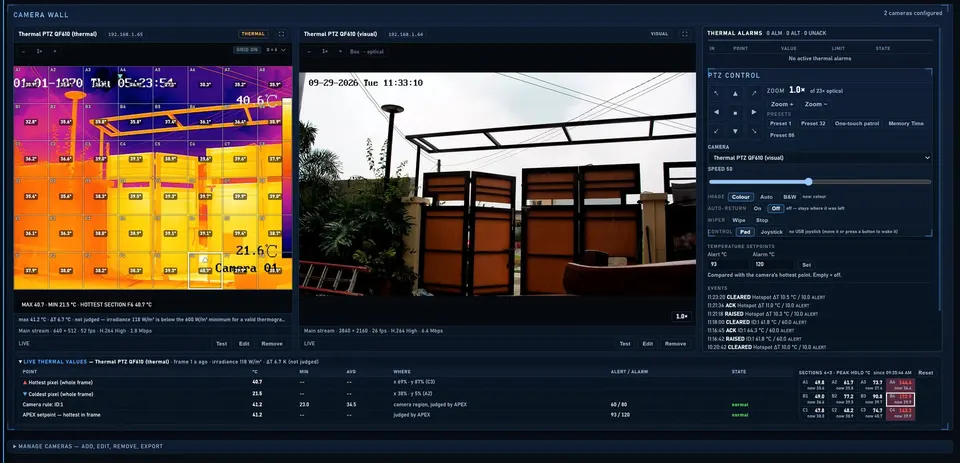Zoom in the visual feed with plus

tap(340, 51)
